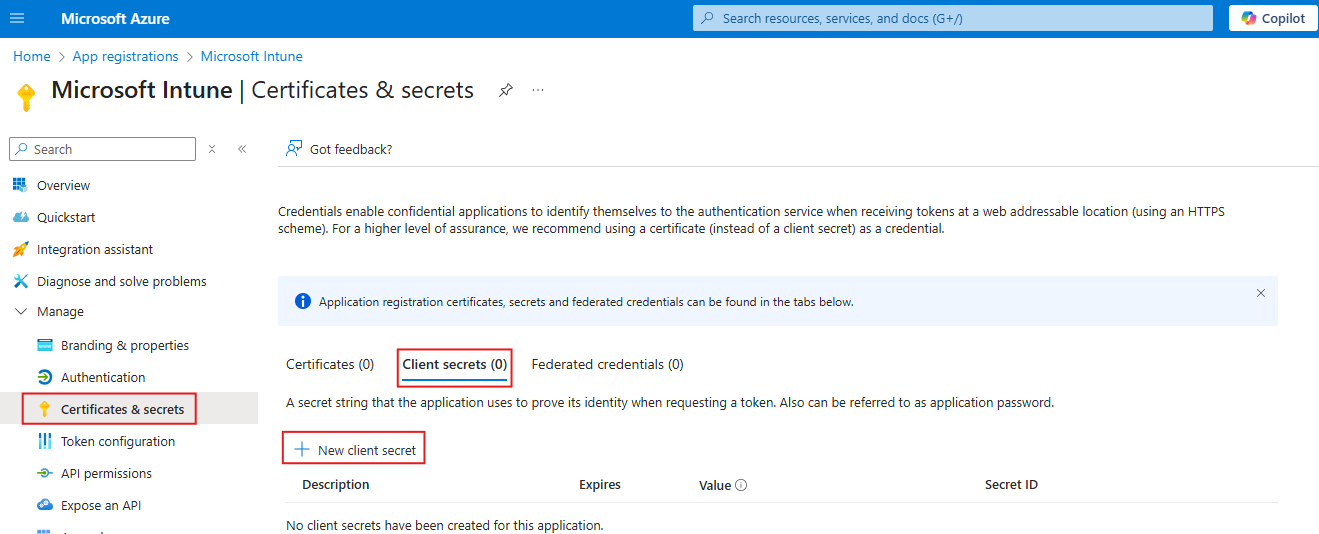Click the Quickstart cloud icon
1319x534 pixels.
point(20,217)
